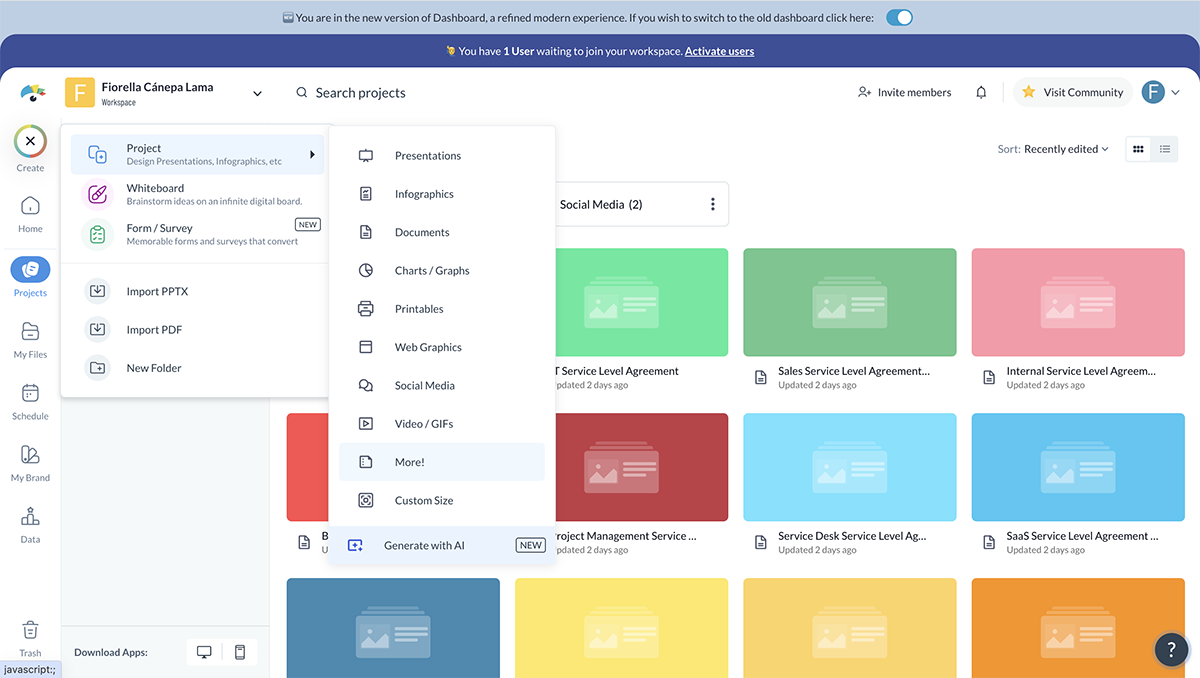Image resolution: width=1200 pixels, height=678 pixels.
Task: Open the Trash in sidebar
Action: pyautogui.click(x=30, y=636)
